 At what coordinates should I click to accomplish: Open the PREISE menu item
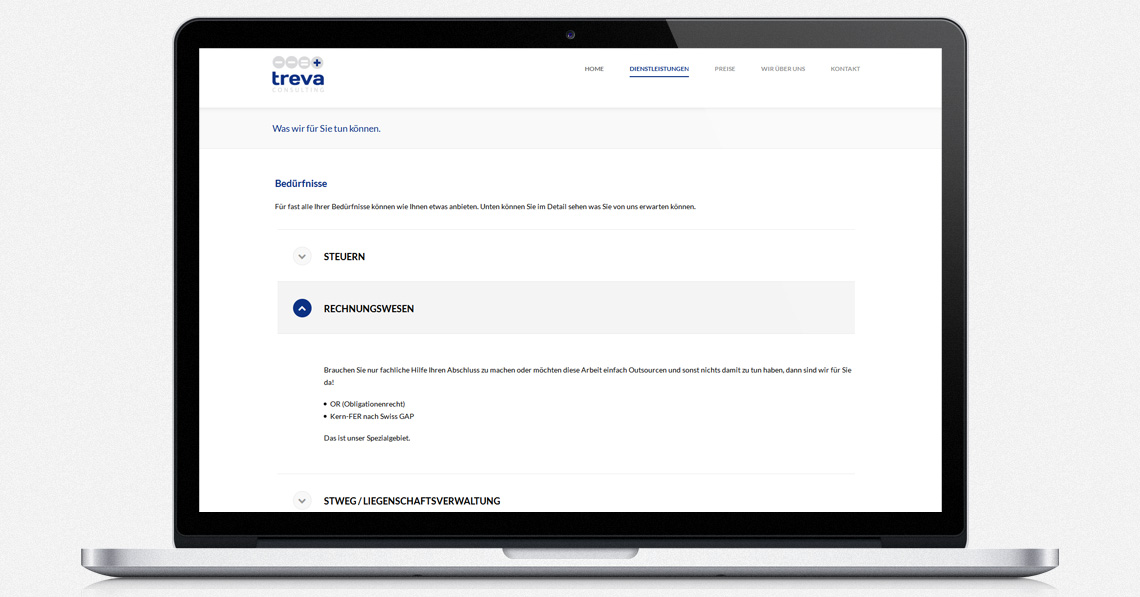724,69
